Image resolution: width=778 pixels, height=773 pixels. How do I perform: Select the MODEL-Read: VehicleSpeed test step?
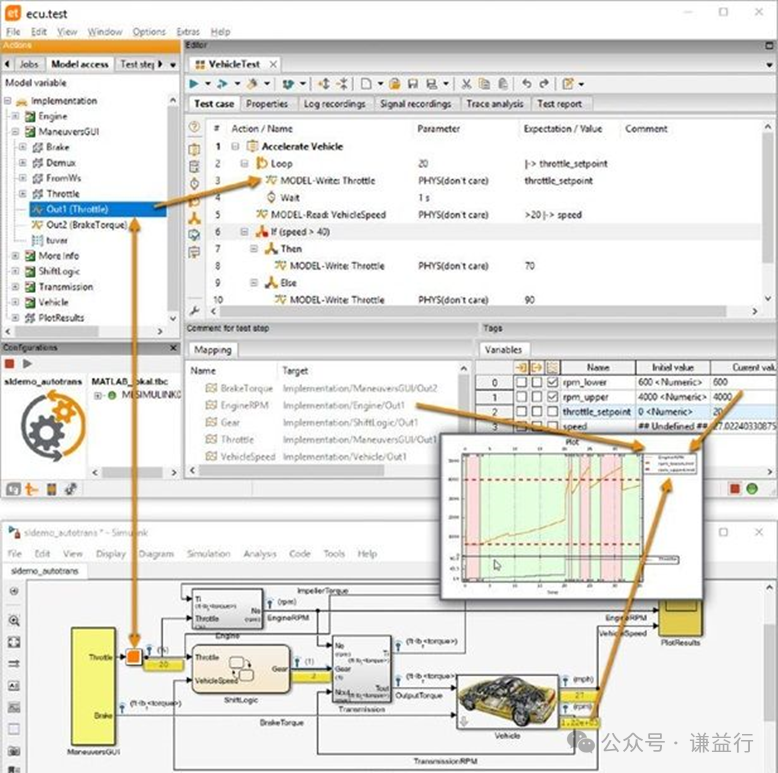coord(328,215)
